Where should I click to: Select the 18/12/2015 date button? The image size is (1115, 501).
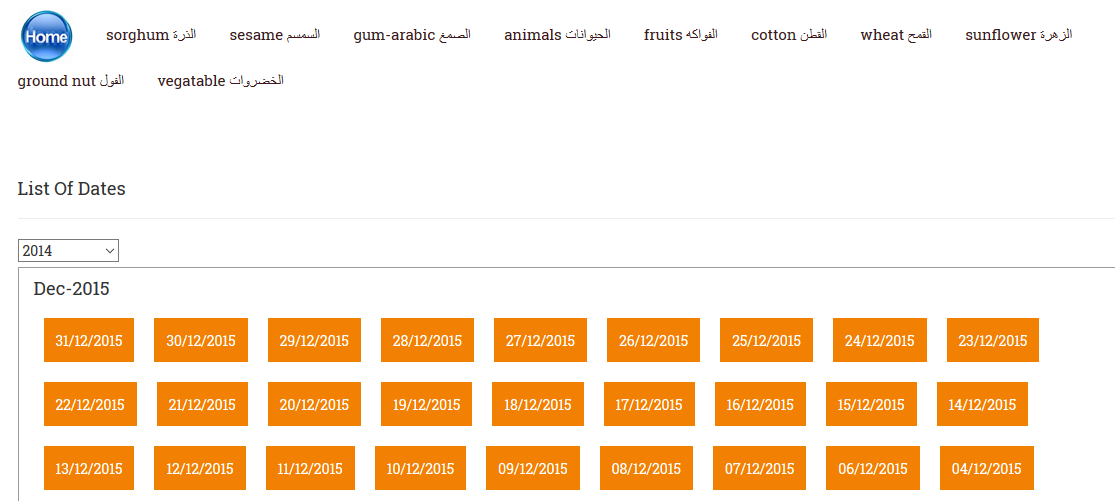[x=538, y=404]
